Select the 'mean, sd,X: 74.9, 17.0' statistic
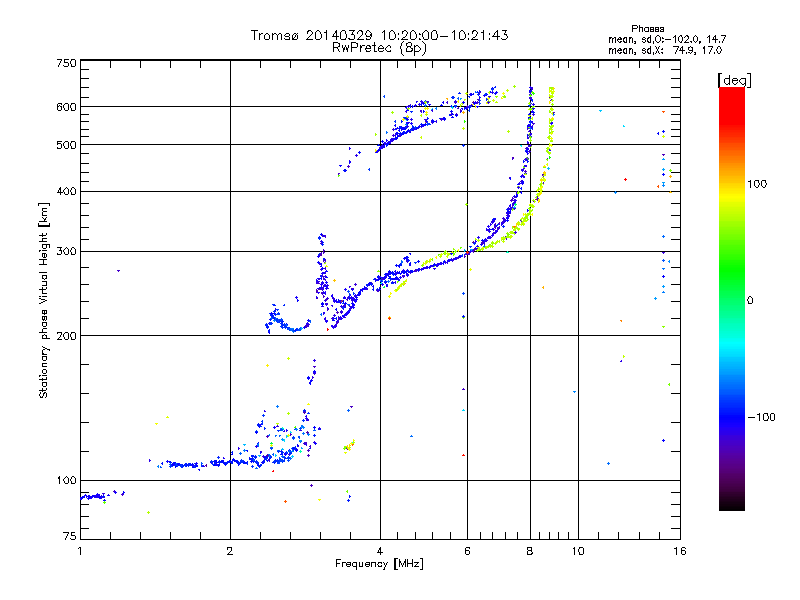The width and height of the screenshot is (800, 600). click(665, 50)
